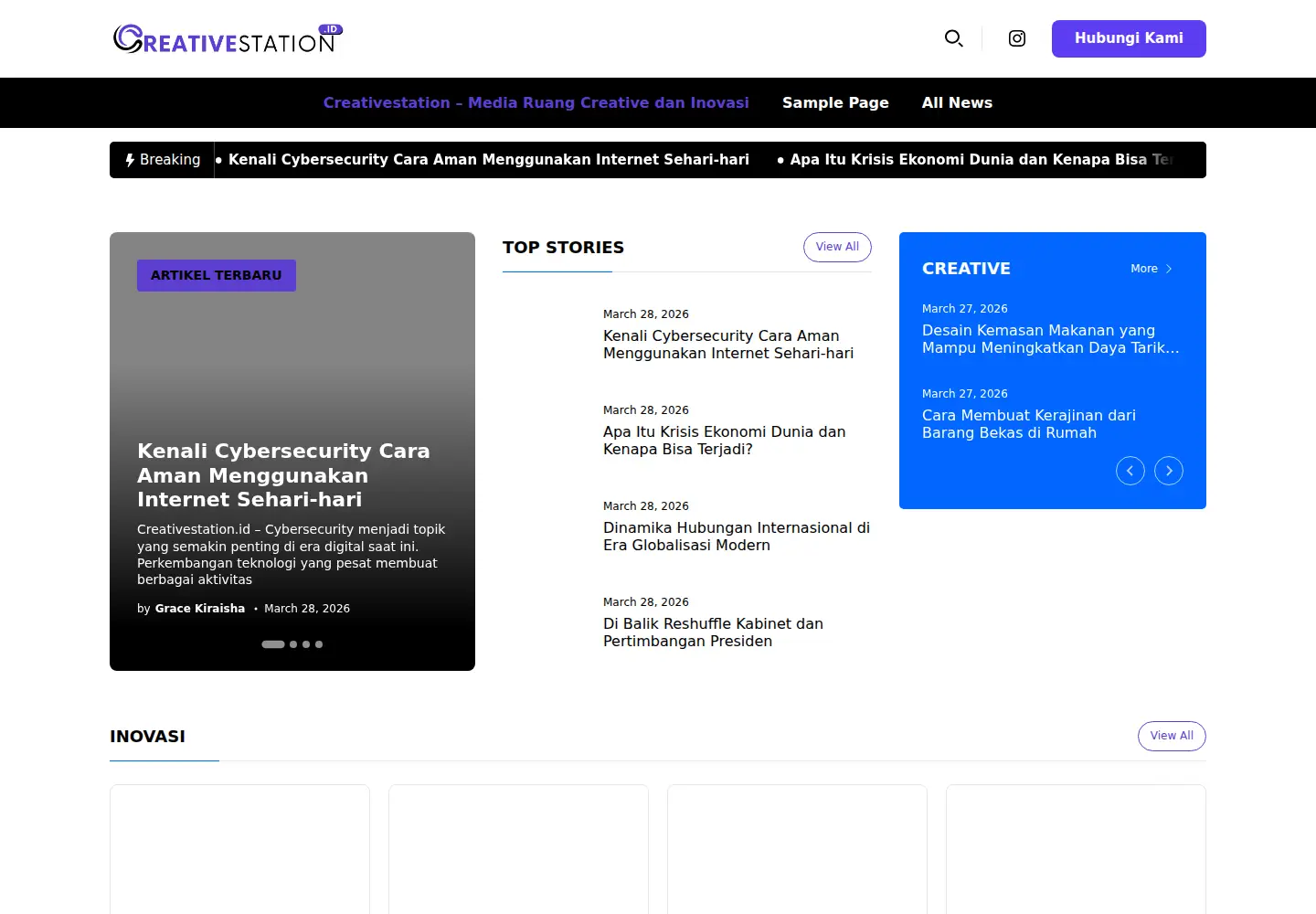
Task: Click the featured article excerpt text
Action: (x=292, y=555)
